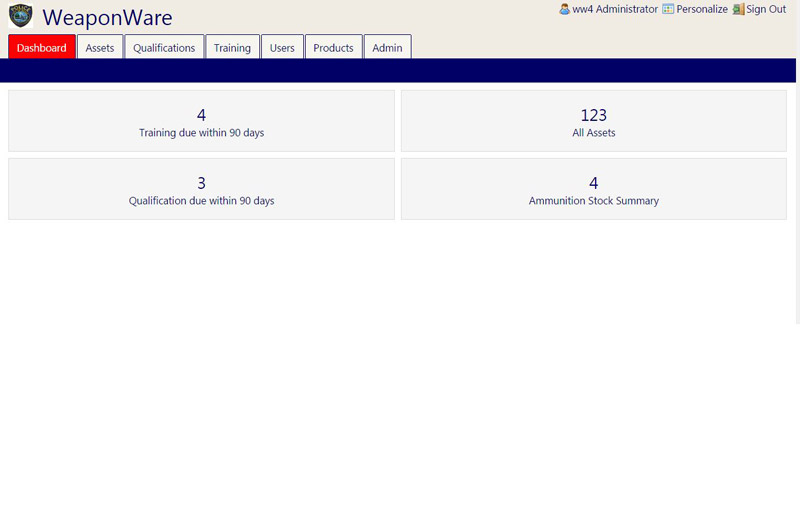Viewport: 800px width, 528px height.
Task: Click the Personalize grid icon
Action: (x=668, y=9)
